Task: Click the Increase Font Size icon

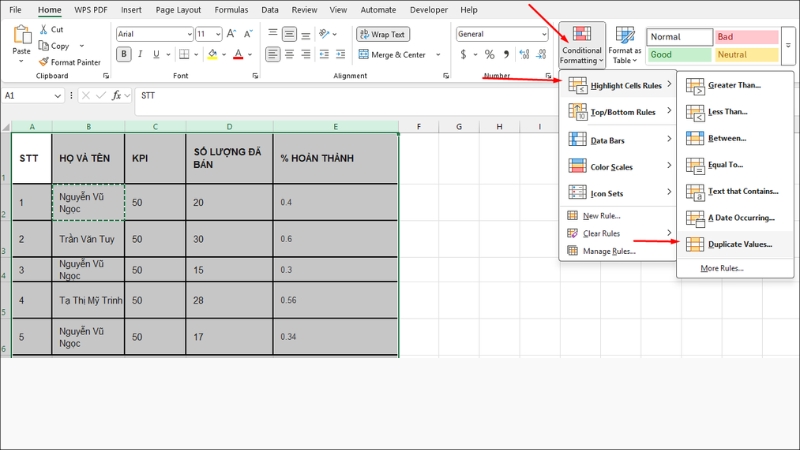Action: pos(231,34)
